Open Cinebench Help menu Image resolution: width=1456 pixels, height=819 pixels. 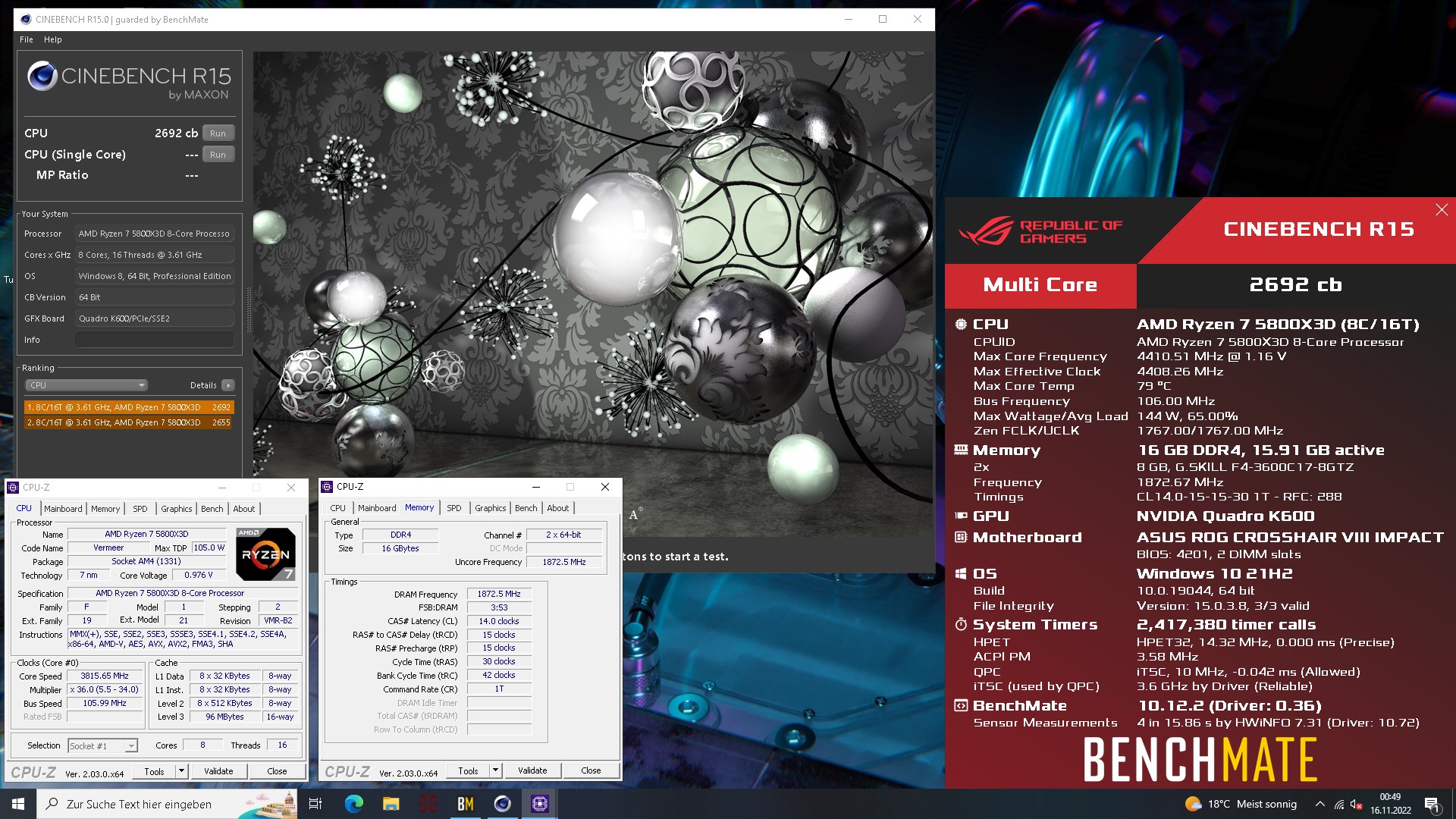point(52,39)
